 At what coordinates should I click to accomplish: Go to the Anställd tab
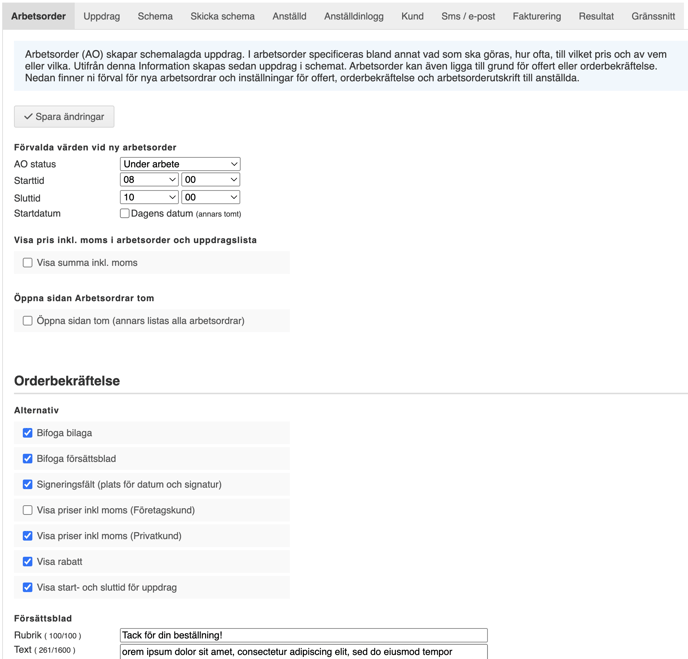pos(289,16)
